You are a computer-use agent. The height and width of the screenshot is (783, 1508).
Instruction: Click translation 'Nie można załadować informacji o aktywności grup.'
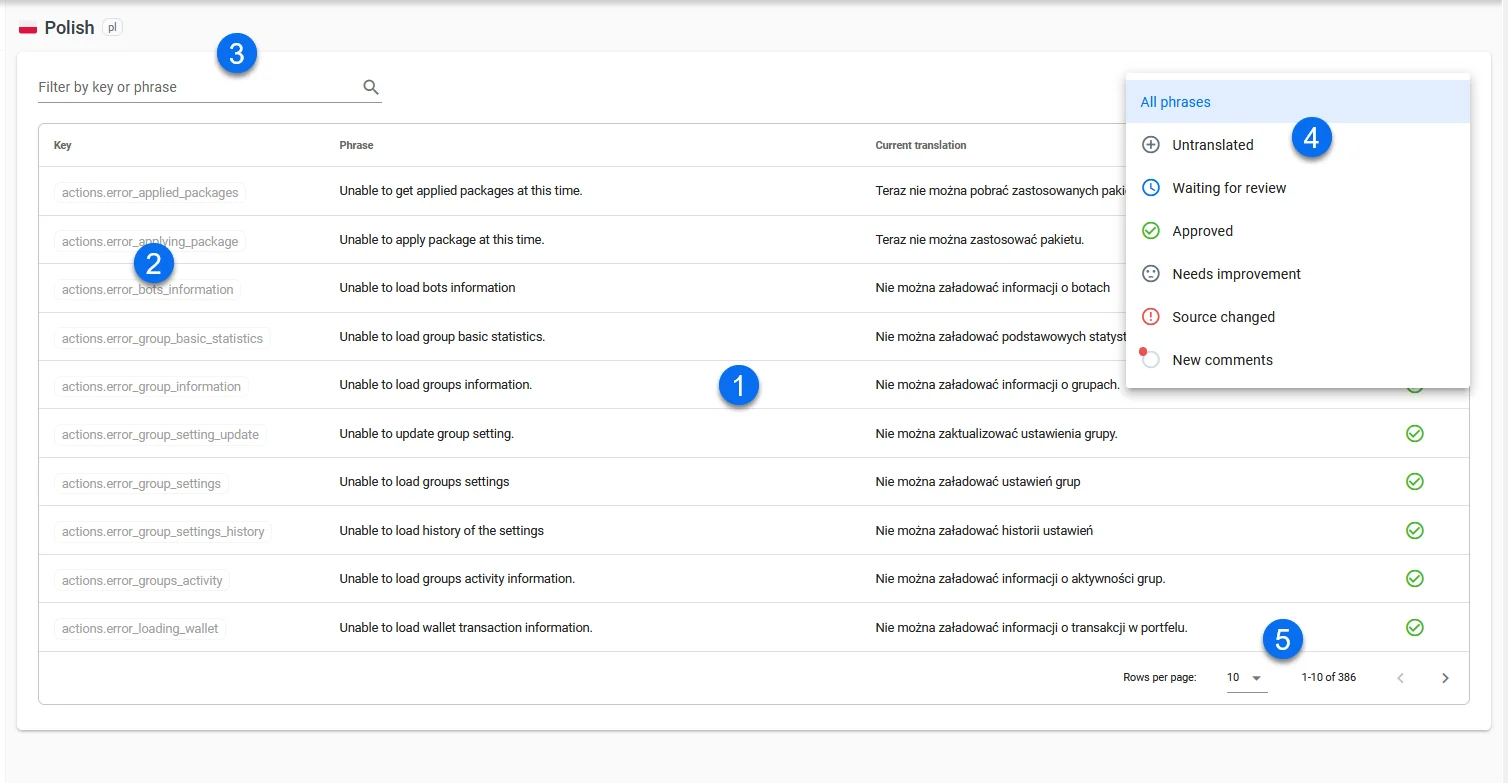tap(1020, 578)
